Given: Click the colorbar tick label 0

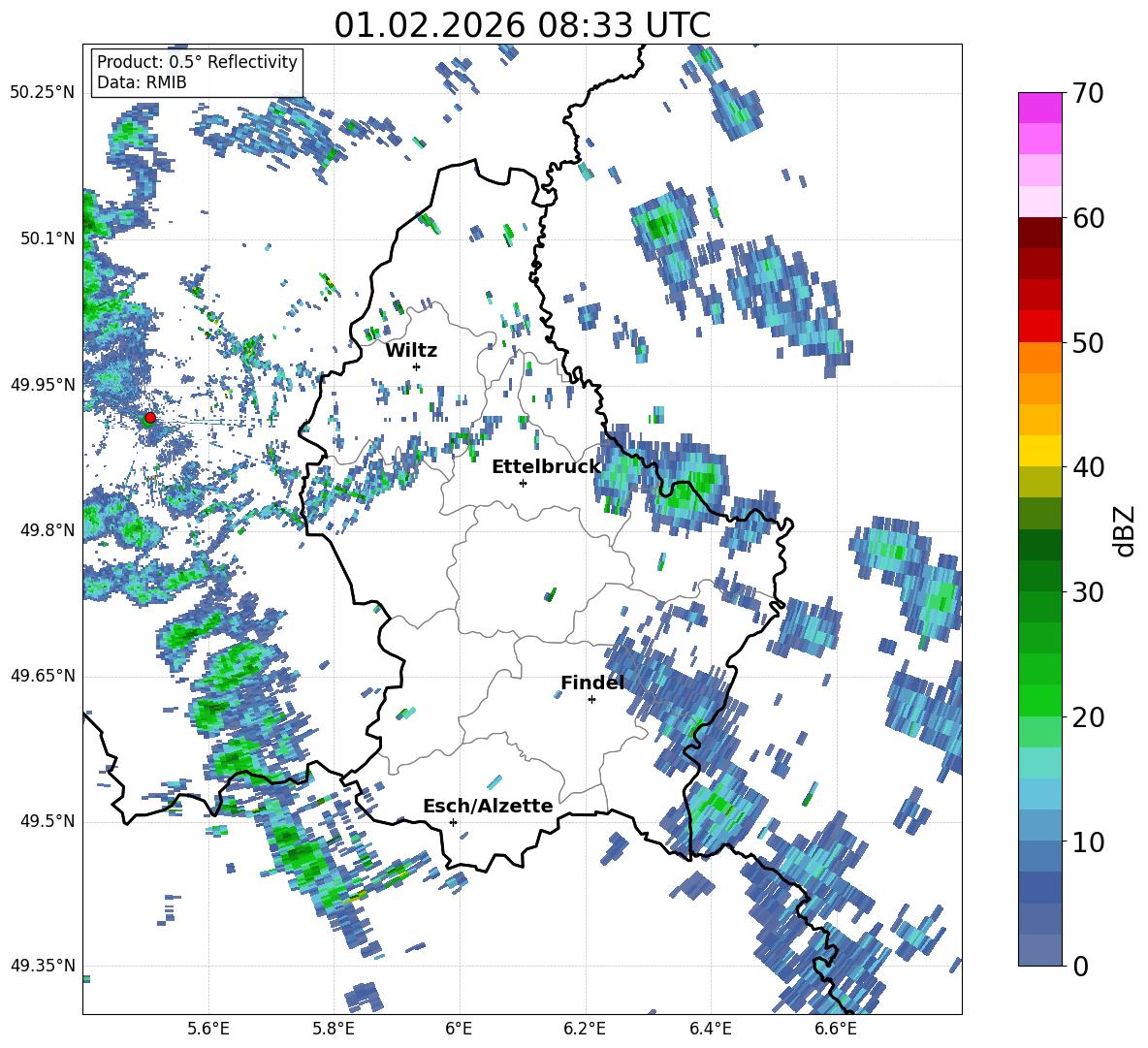Looking at the screenshot, I should (x=1080, y=966).
